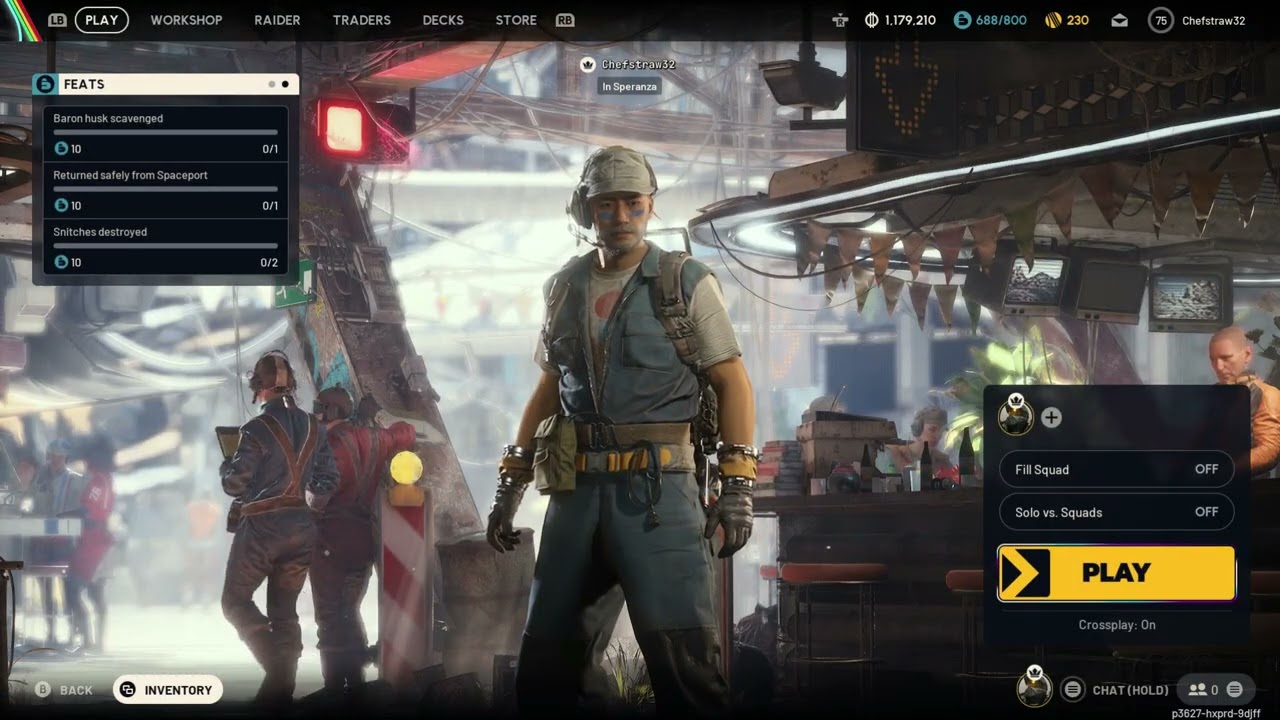1280x720 pixels.
Task: Click Returned safely from Spaceport progress bar
Action: coord(166,189)
